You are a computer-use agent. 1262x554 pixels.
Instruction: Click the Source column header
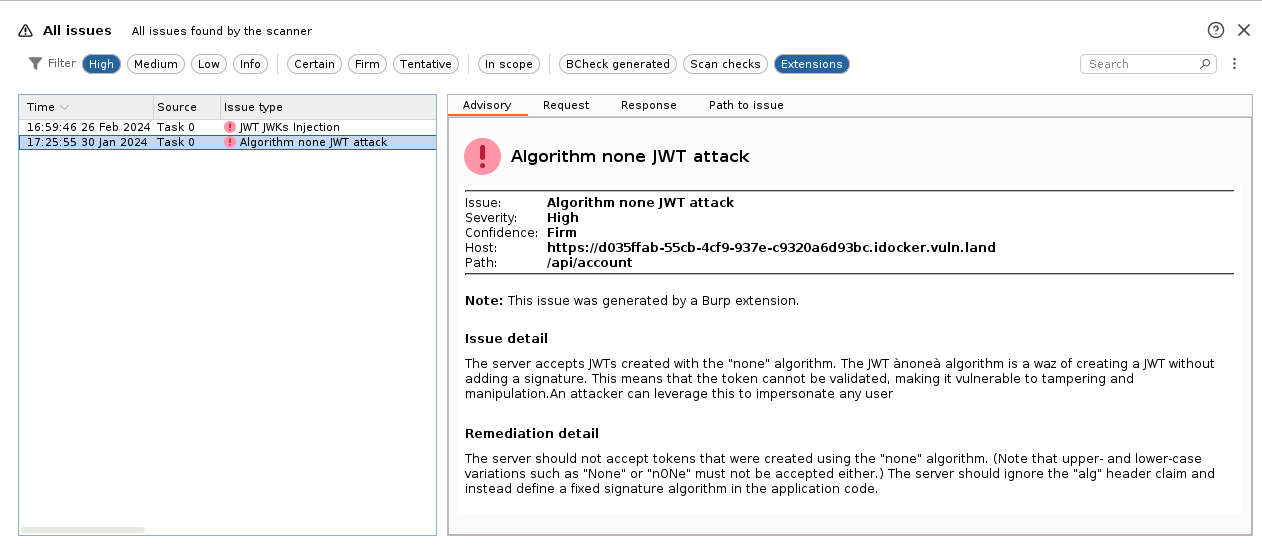point(177,107)
